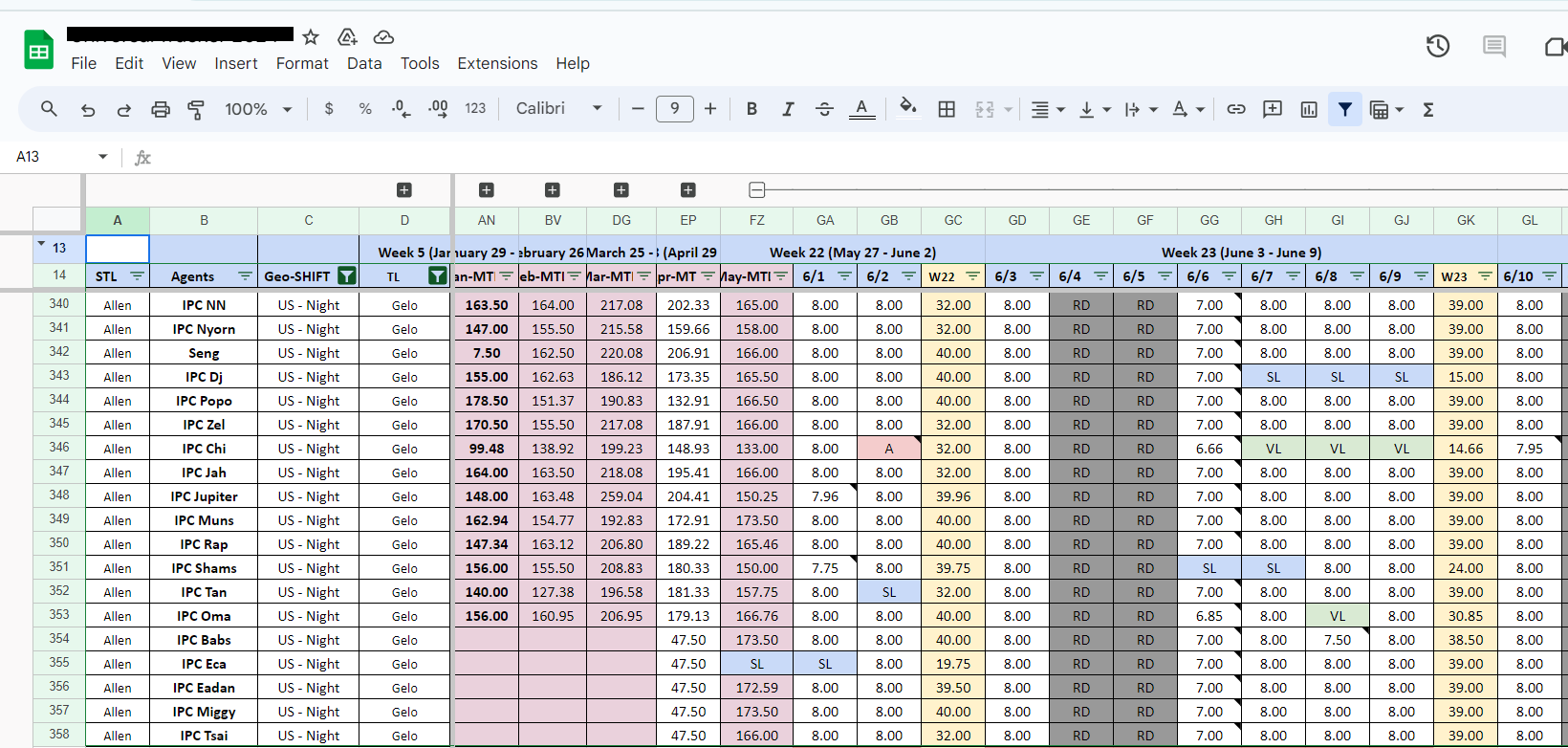This screenshot has width=1568, height=748.
Task: Decrease font size with minus
Action: click(x=638, y=109)
